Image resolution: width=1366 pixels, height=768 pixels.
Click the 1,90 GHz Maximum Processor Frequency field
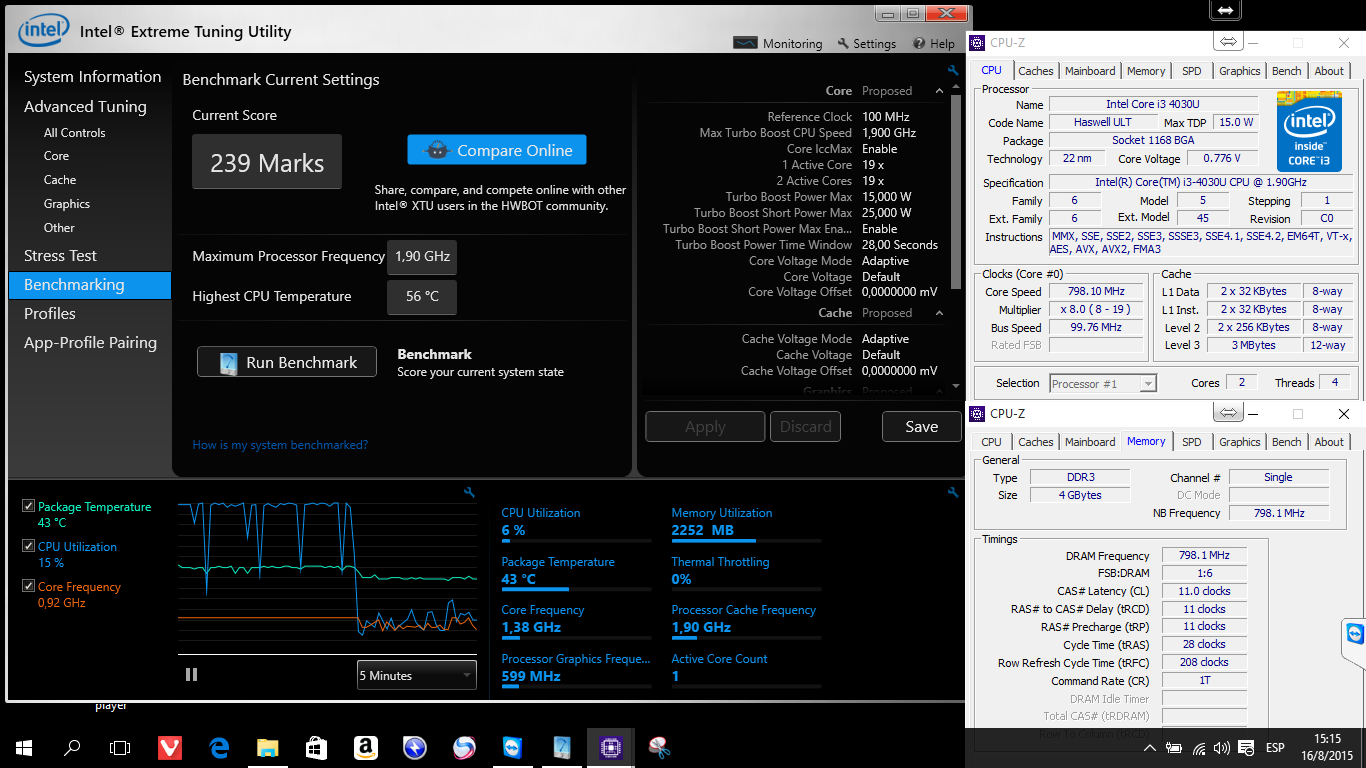tap(422, 256)
